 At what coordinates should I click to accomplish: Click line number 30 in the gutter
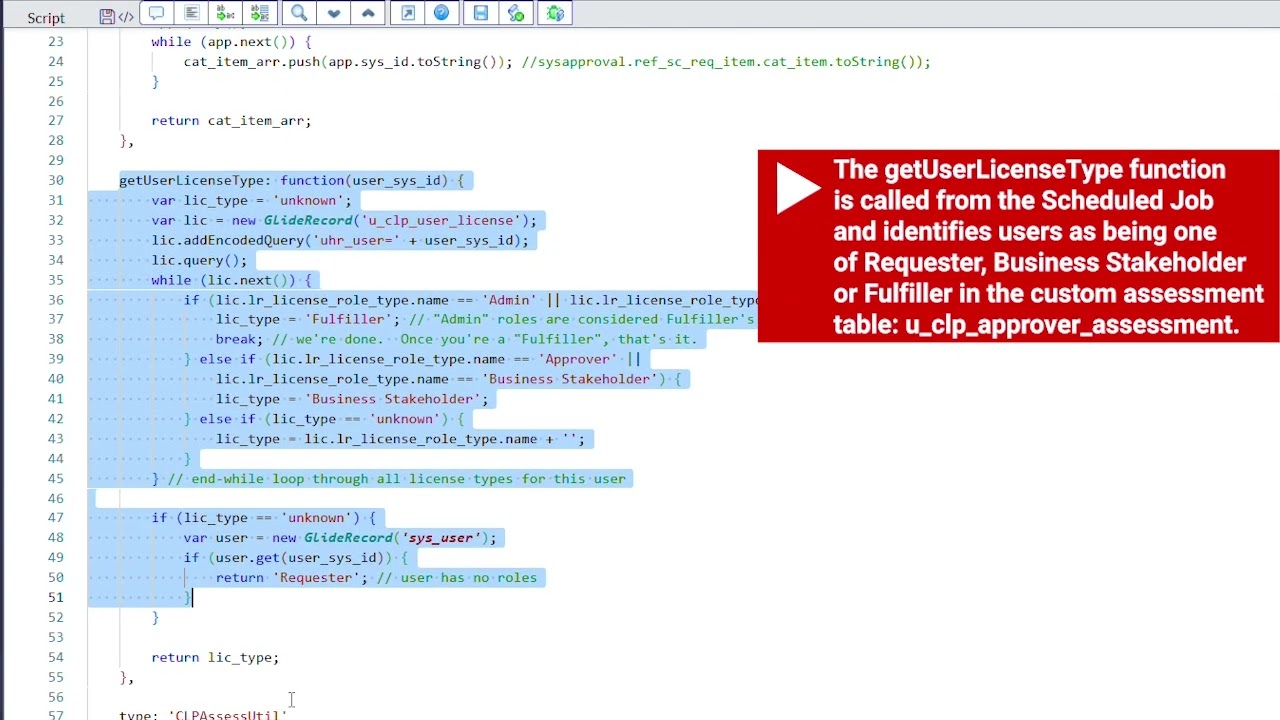(55, 181)
